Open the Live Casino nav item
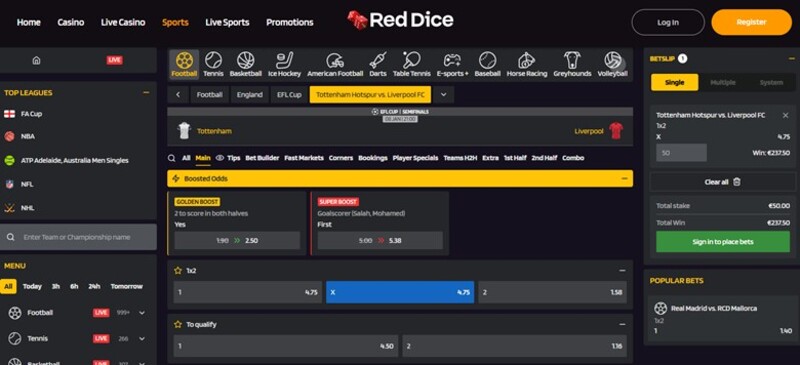The width and height of the screenshot is (800, 365). (123, 22)
